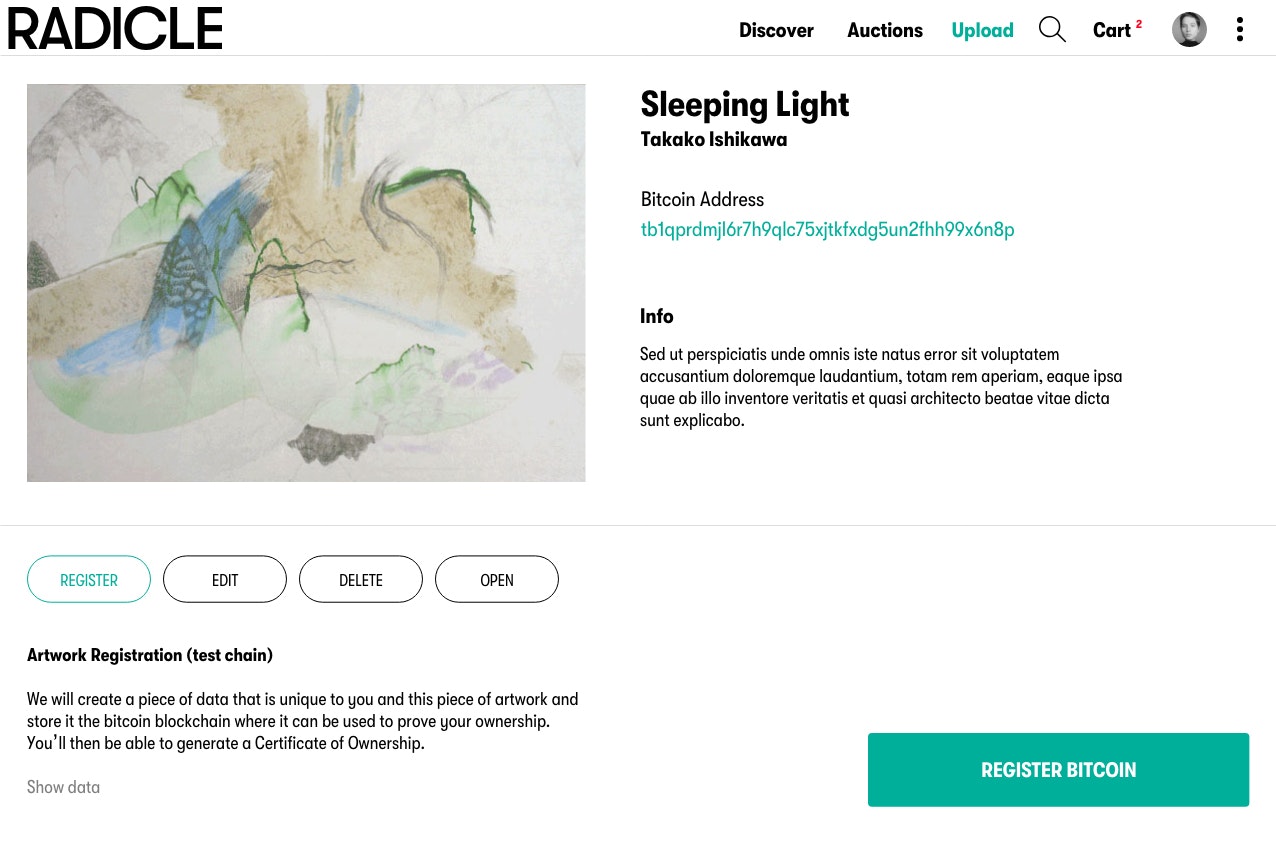Viewport: 1276px width, 847px height.
Task: Switch to the EDIT tab
Action: 224,579
